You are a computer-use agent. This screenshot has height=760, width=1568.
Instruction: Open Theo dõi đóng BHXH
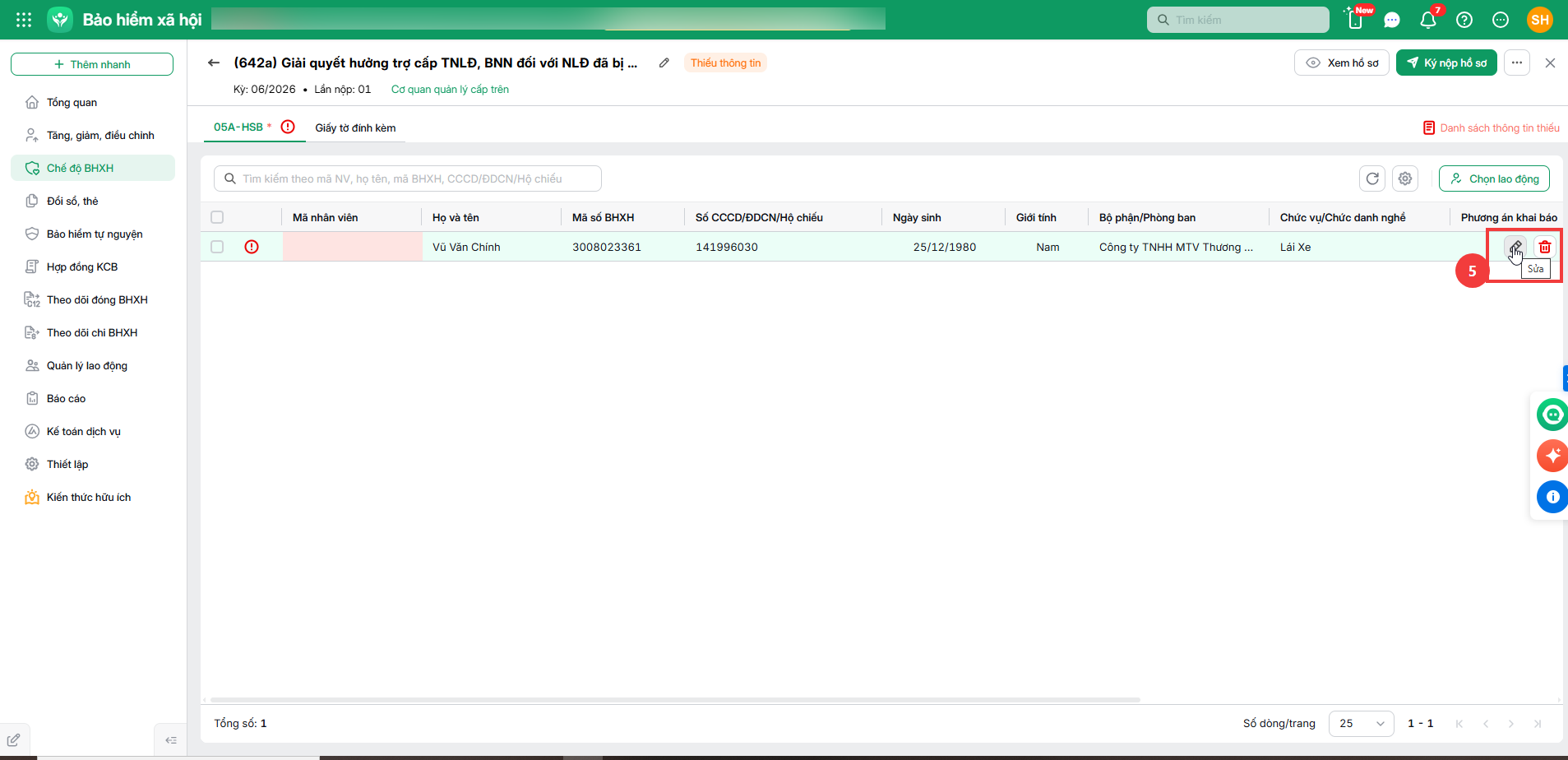coord(92,299)
